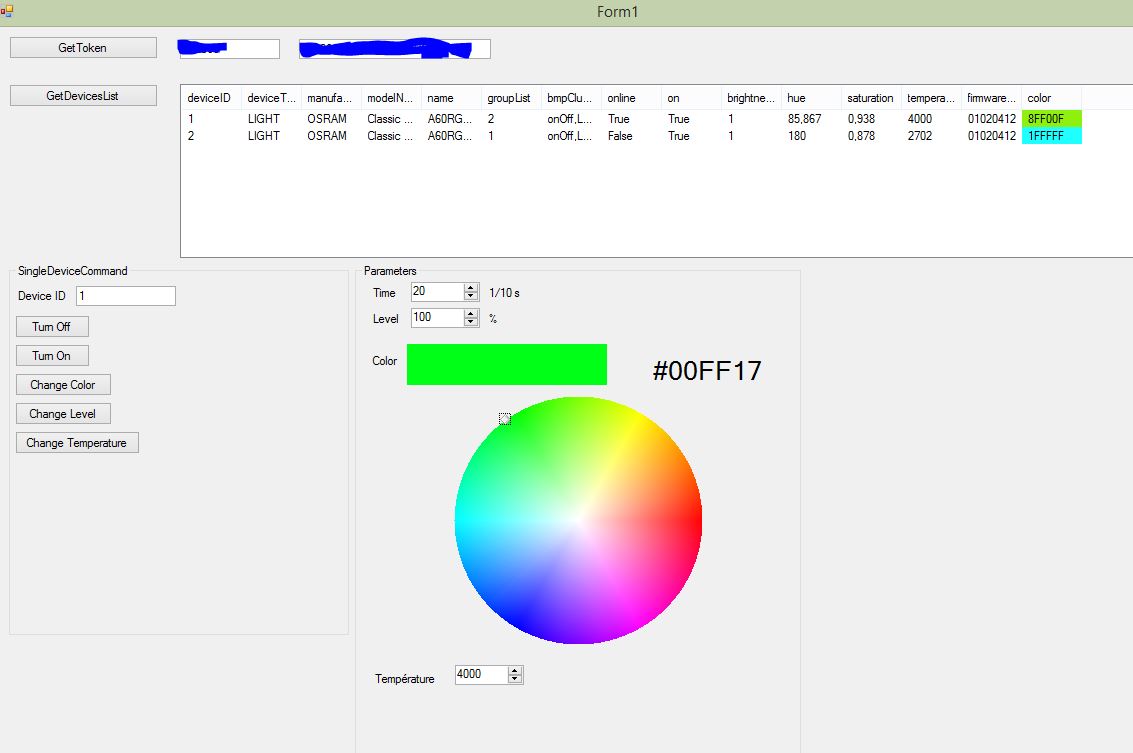Click the deviceID column header
Viewport: 1133px width, 753px height.
click(x=210, y=98)
